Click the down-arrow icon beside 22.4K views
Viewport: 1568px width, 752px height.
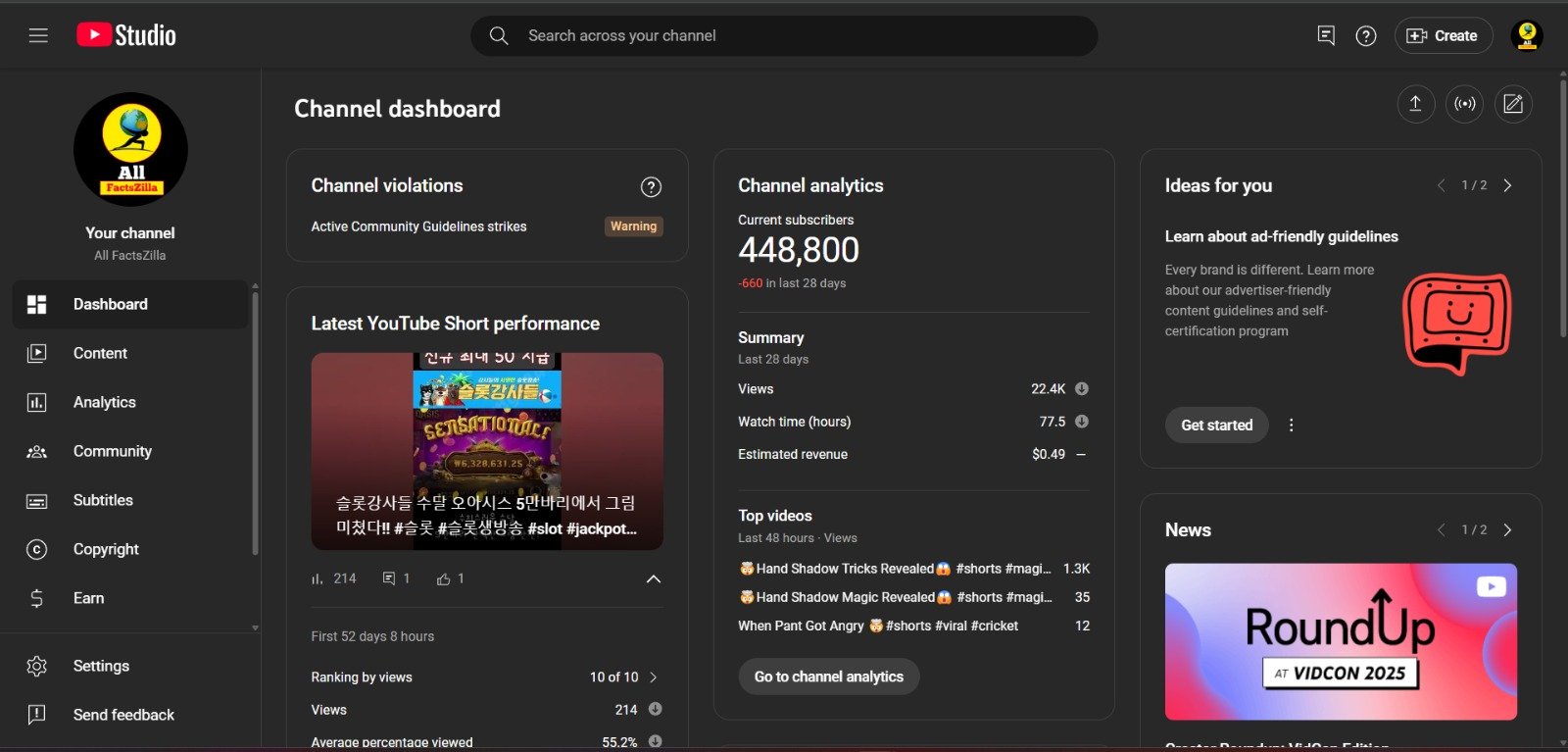pos(1082,388)
